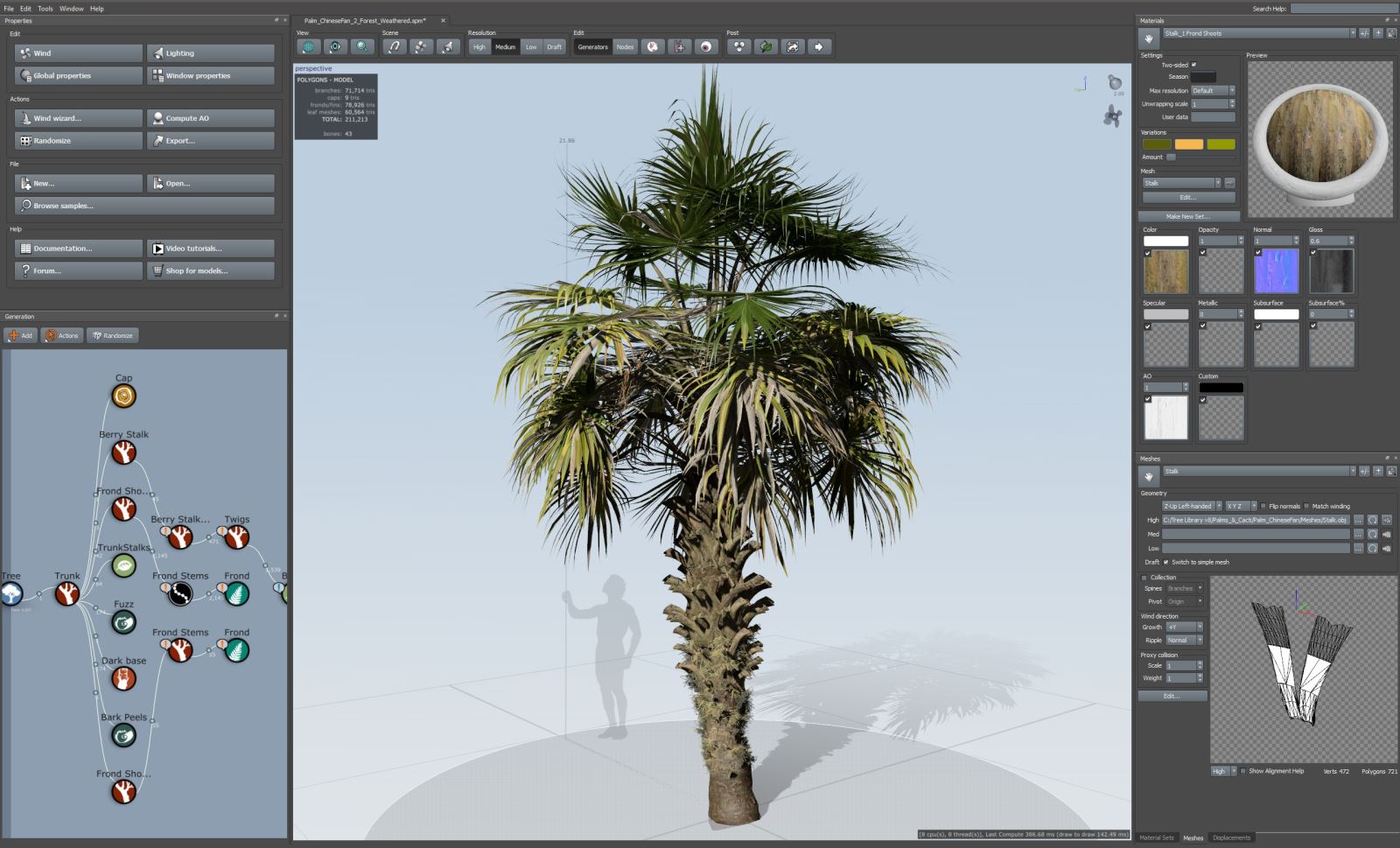
Task: Open the X Y Z axis dropdown
Action: [x=1241, y=506]
